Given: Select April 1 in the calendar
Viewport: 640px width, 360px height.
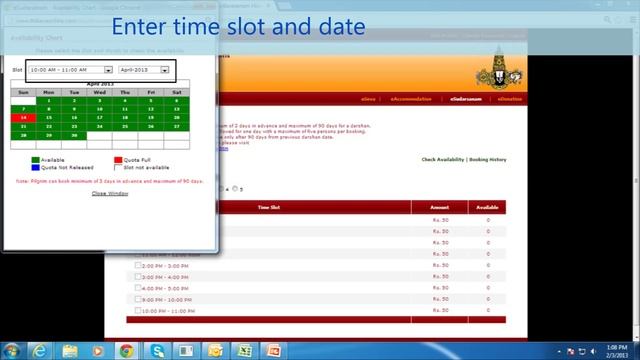Looking at the screenshot, I should coord(49,100).
